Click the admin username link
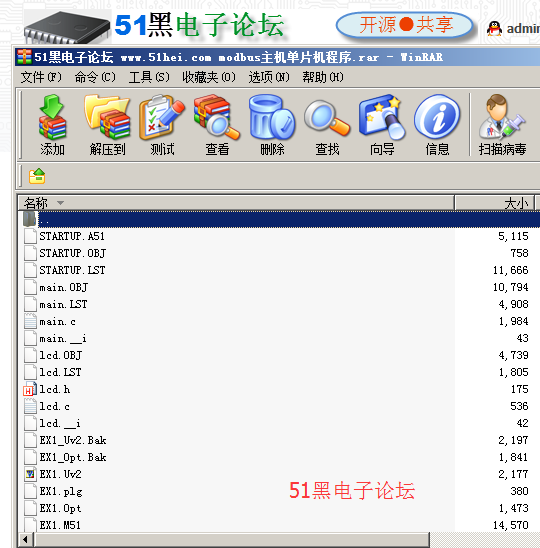Viewport: 540px width, 548px height. coord(523,29)
